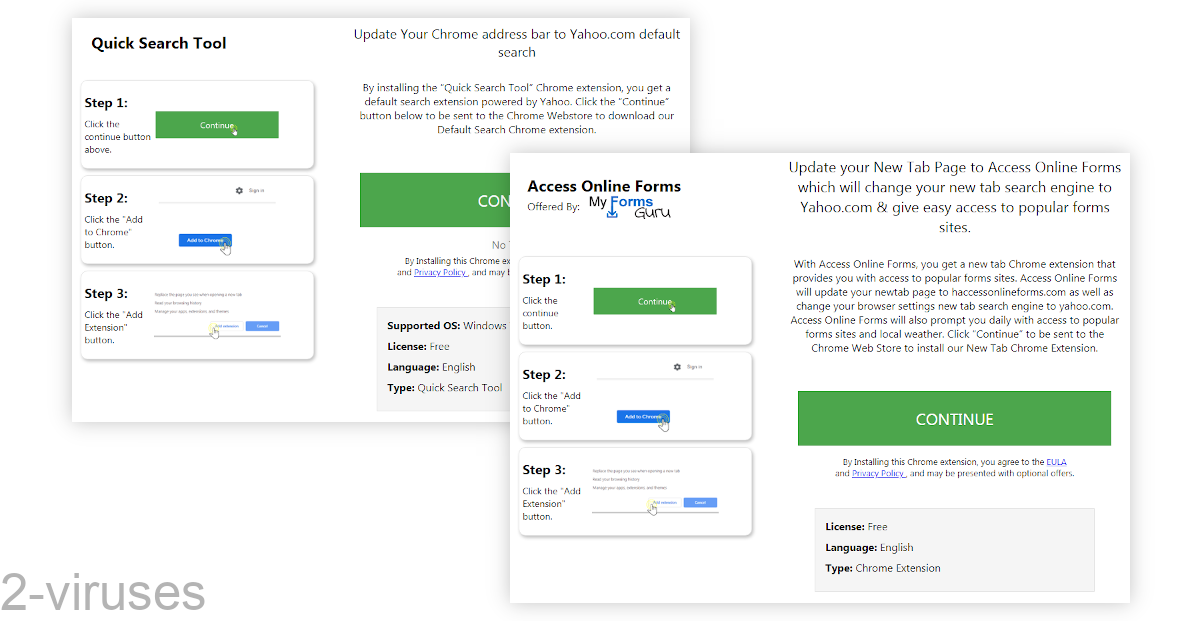Click the Cancel button in Quick Search Tool Step 3
Screen dimensions: 1200x621
coord(262,326)
